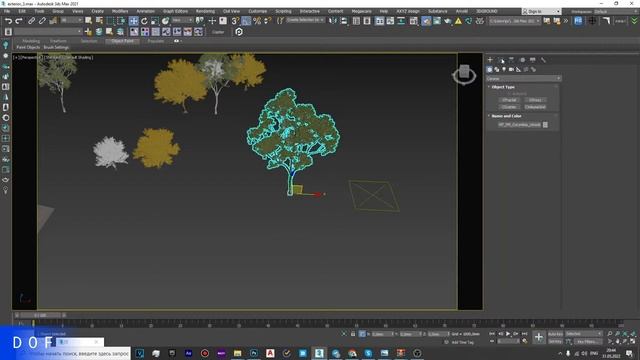640x360 pixels.
Task: Open the File menu
Action: click(x=7, y=11)
